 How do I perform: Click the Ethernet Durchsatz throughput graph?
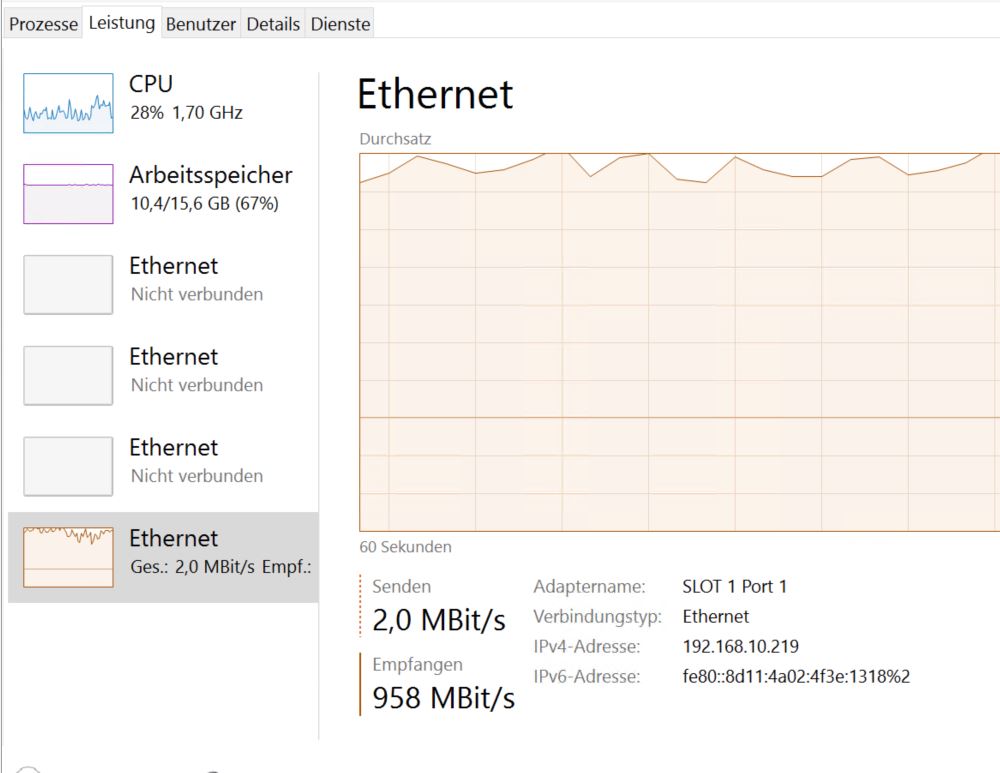pos(679,342)
